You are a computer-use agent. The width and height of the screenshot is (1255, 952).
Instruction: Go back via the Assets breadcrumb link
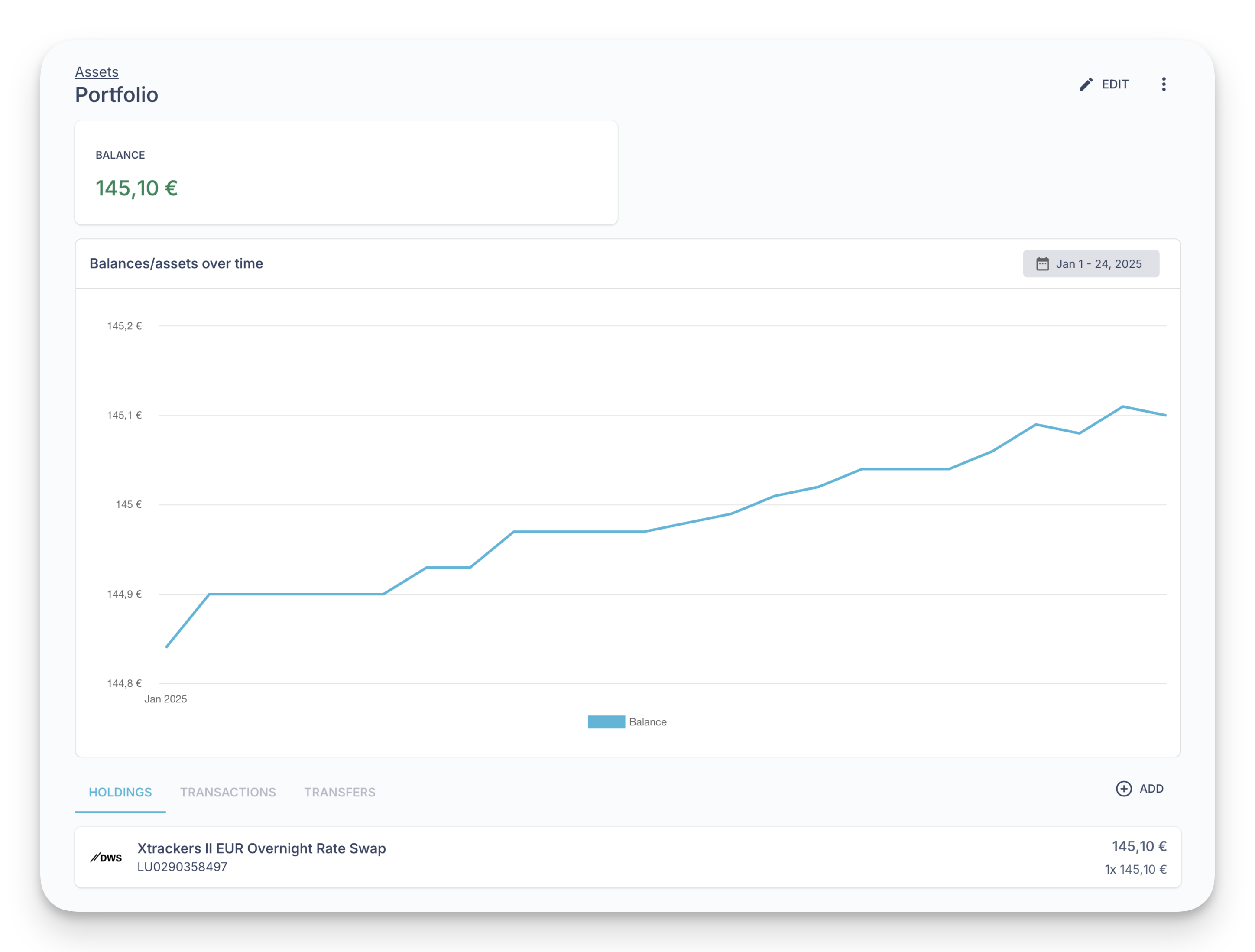[97, 72]
